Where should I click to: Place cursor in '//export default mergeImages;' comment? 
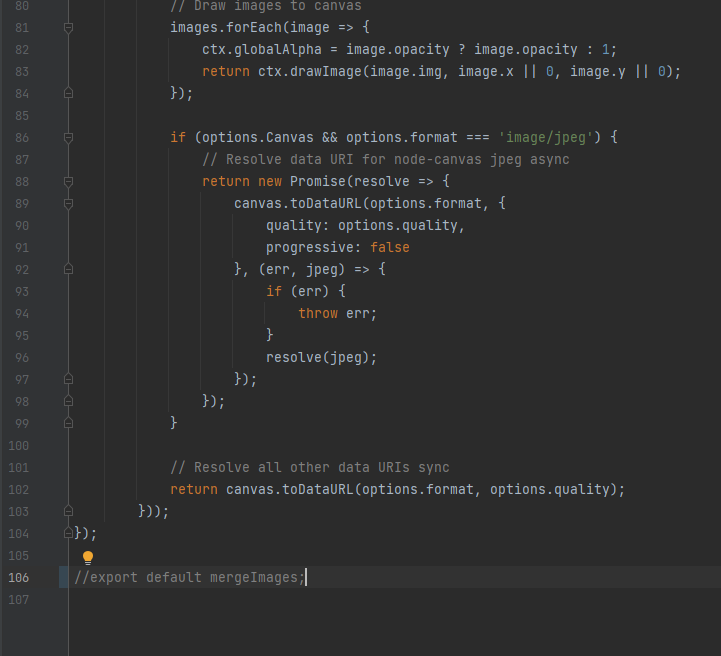click(x=189, y=577)
